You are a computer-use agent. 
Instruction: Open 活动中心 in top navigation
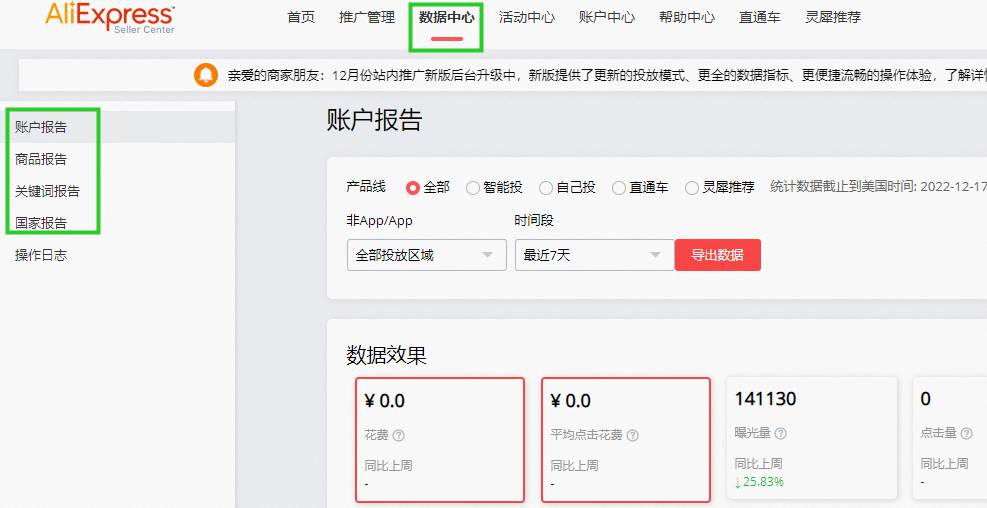pyautogui.click(x=527, y=18)
